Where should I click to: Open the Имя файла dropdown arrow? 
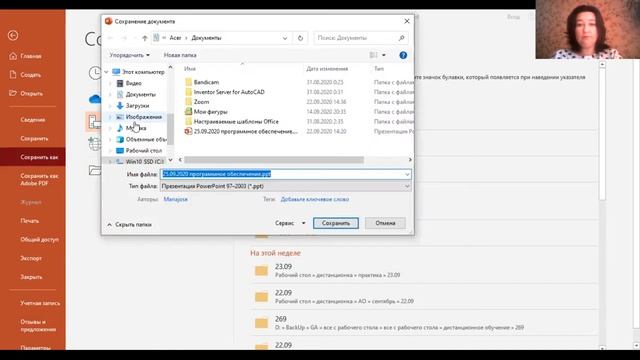coord(407,174)
